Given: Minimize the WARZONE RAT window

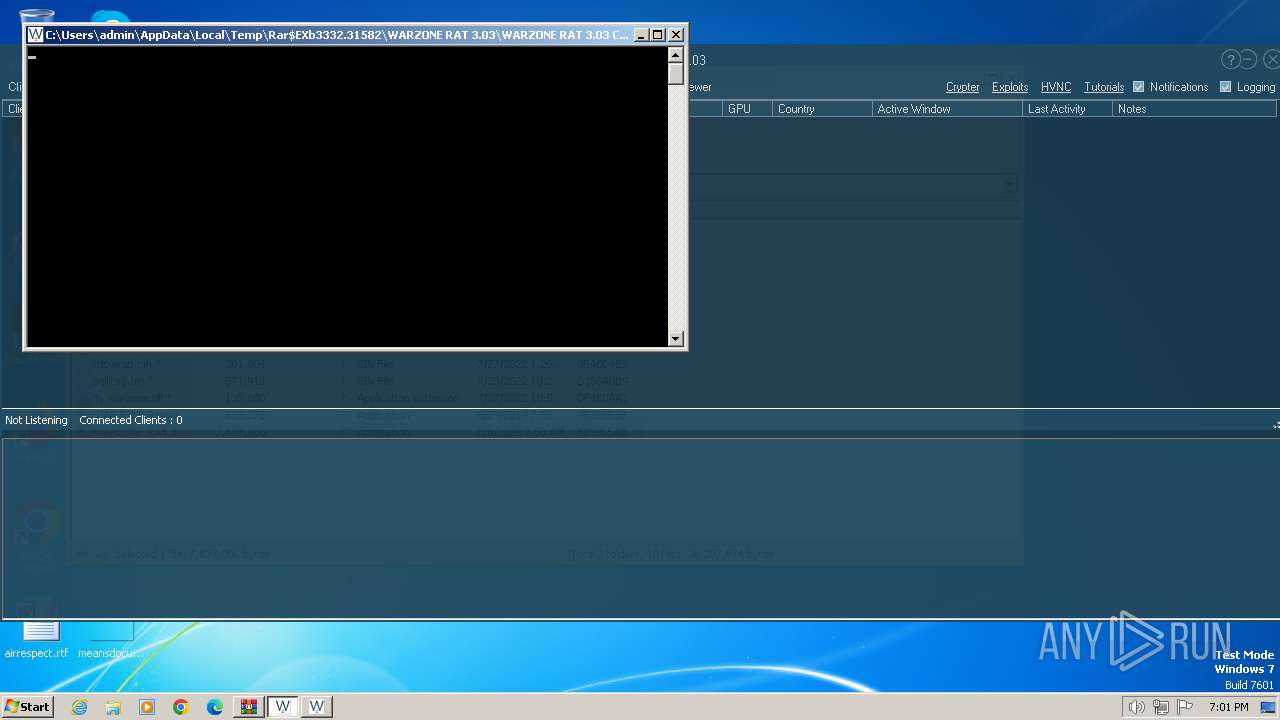Looking at the screenshot, I should click(x=1249, y=60).
